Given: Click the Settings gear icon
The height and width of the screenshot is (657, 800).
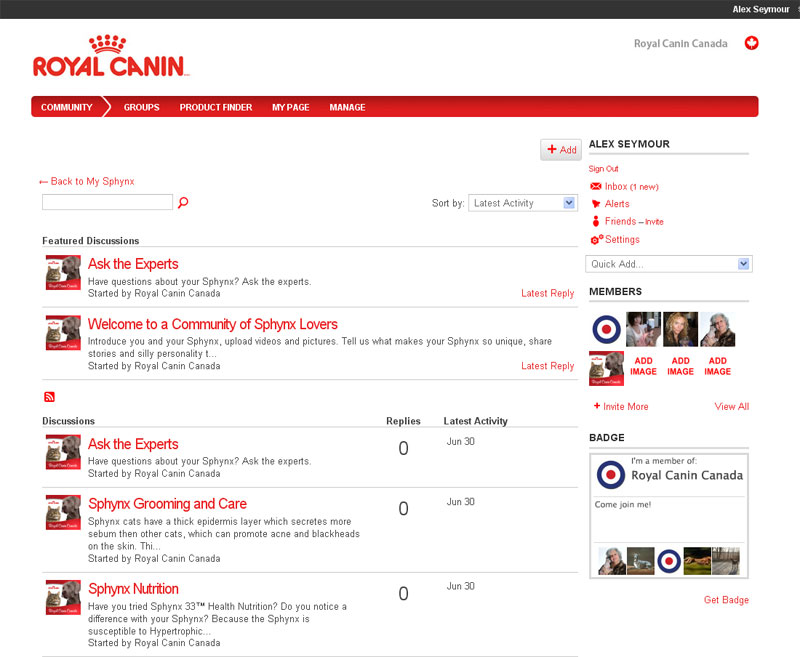Looking at the screenshot, I should coord(596,240).
